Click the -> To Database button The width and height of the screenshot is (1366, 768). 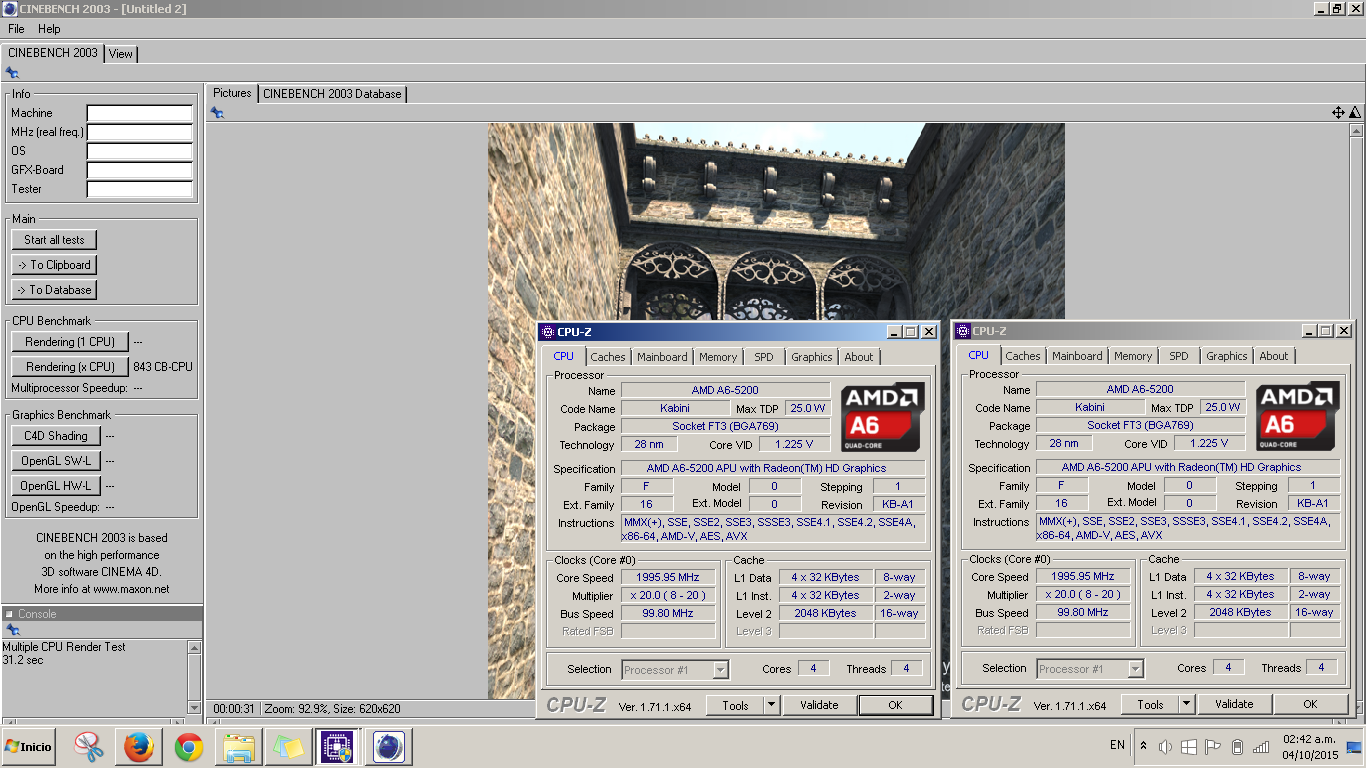(x=54, y=290)
